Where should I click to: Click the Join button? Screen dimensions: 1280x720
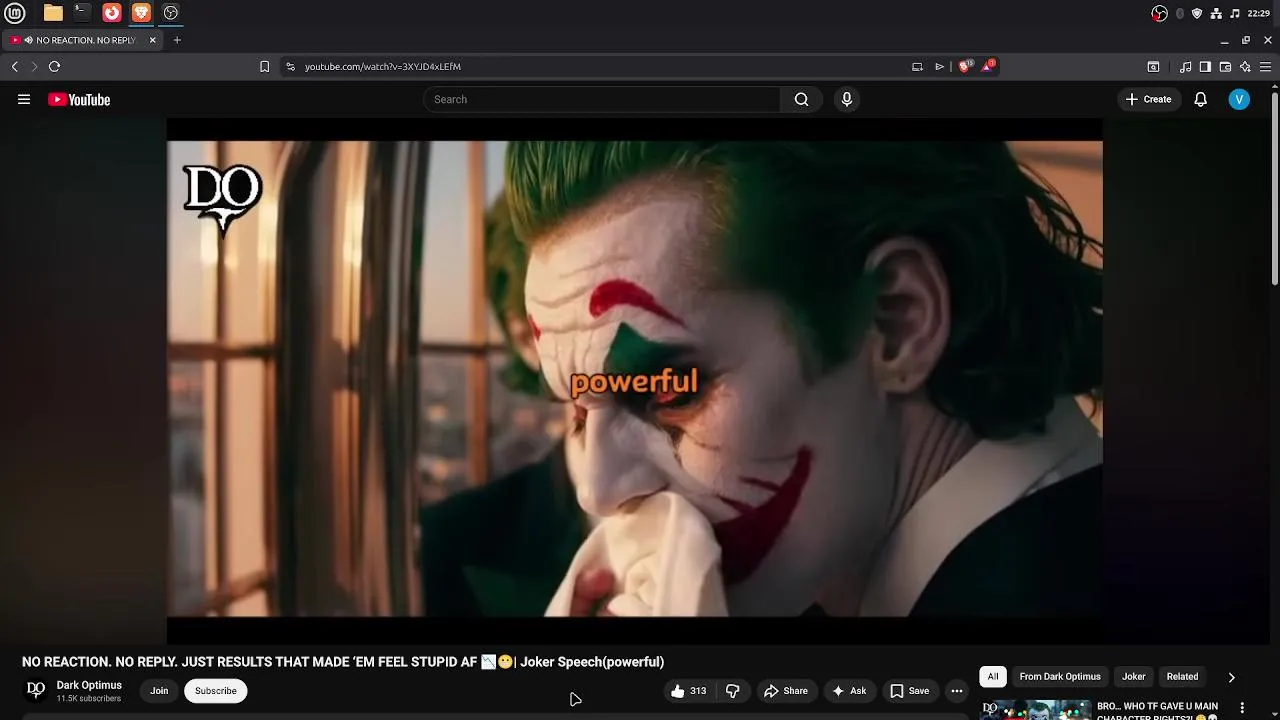pyautogui.click(x=159, y=691)
